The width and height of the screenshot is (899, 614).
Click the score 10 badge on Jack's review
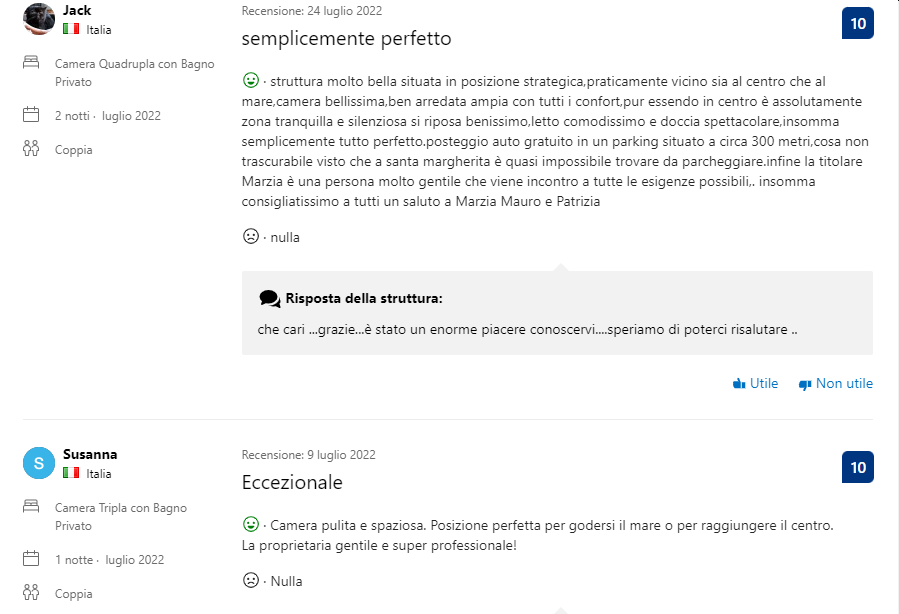point(858,24)
